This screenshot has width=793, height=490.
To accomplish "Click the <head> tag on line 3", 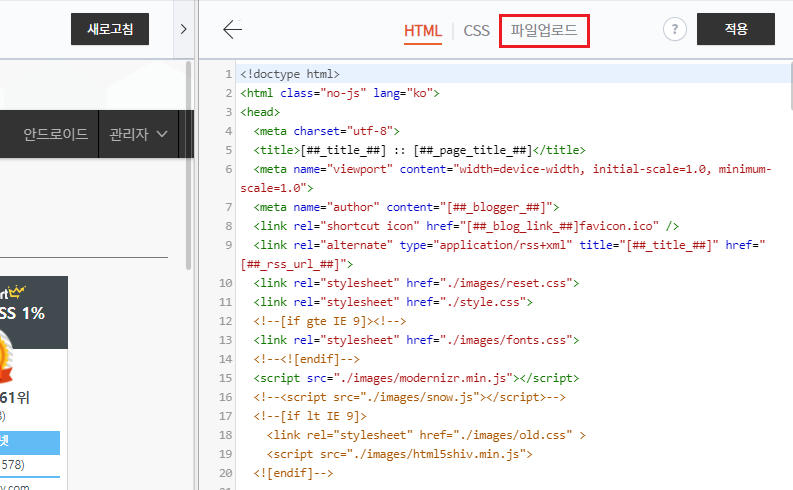I will pyautogui.click(x=260, y=112).
